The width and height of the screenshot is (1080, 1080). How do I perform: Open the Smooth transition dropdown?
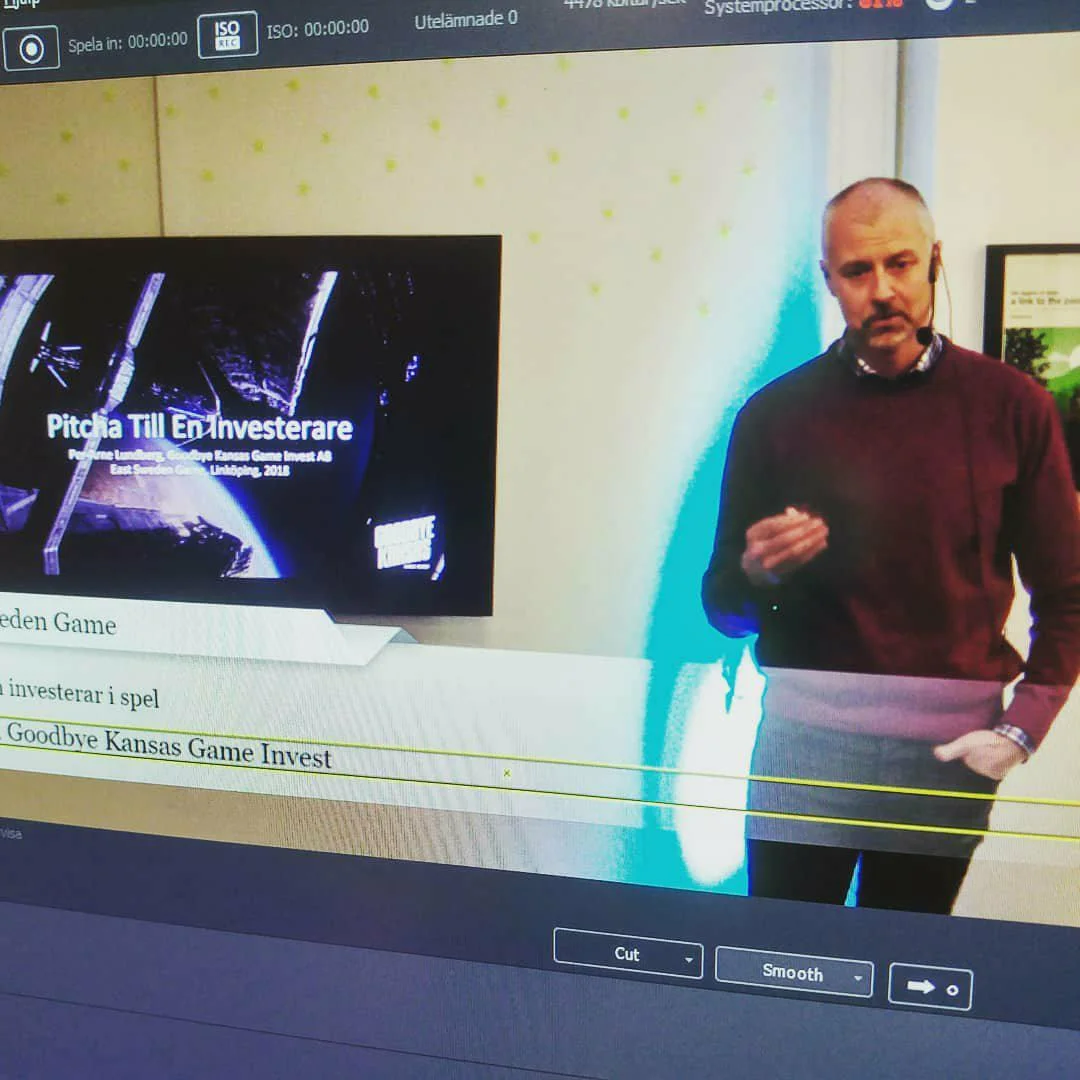(x=794, y=972)
